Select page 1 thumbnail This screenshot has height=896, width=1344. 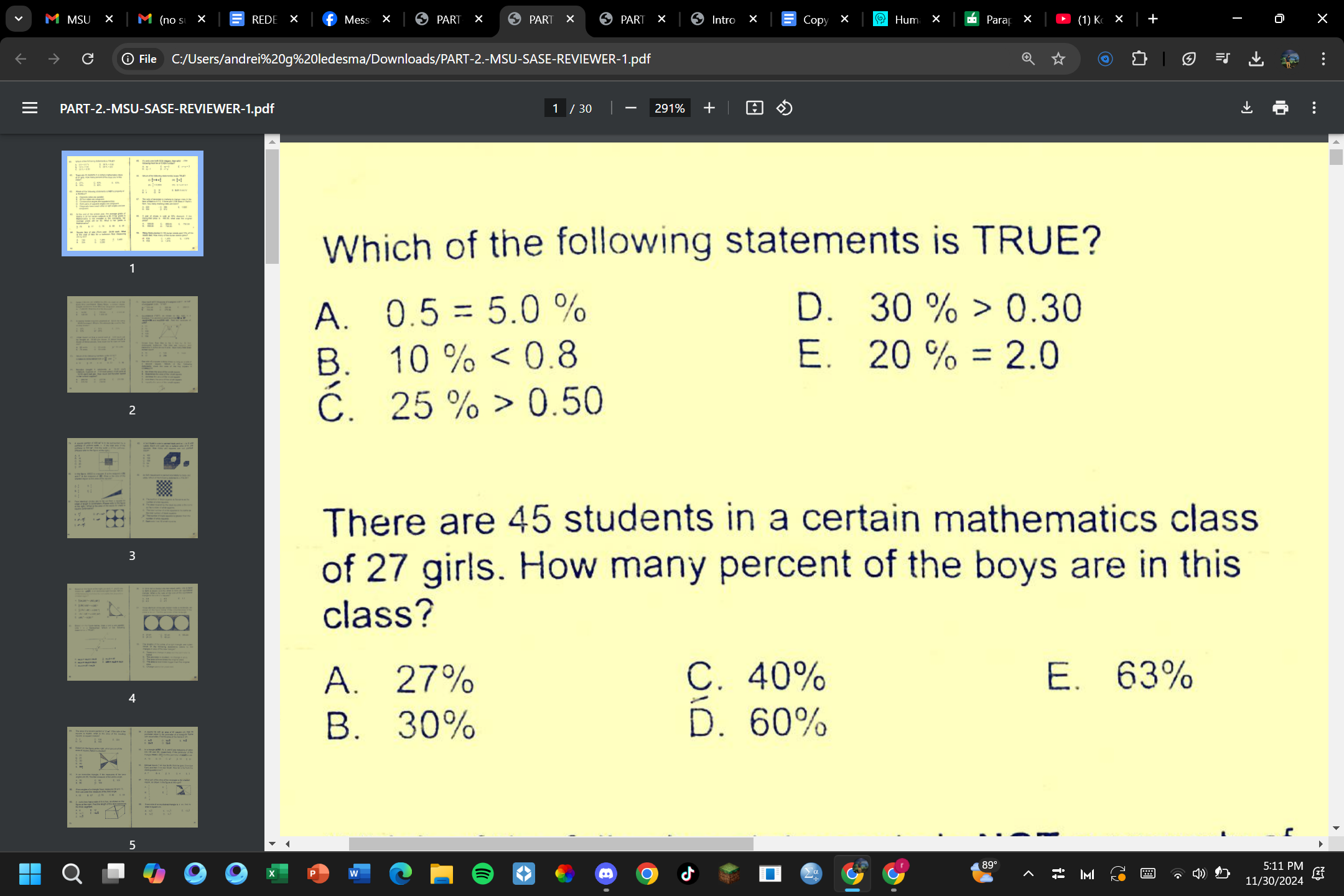pyautogui.click(x=133, y=203)
